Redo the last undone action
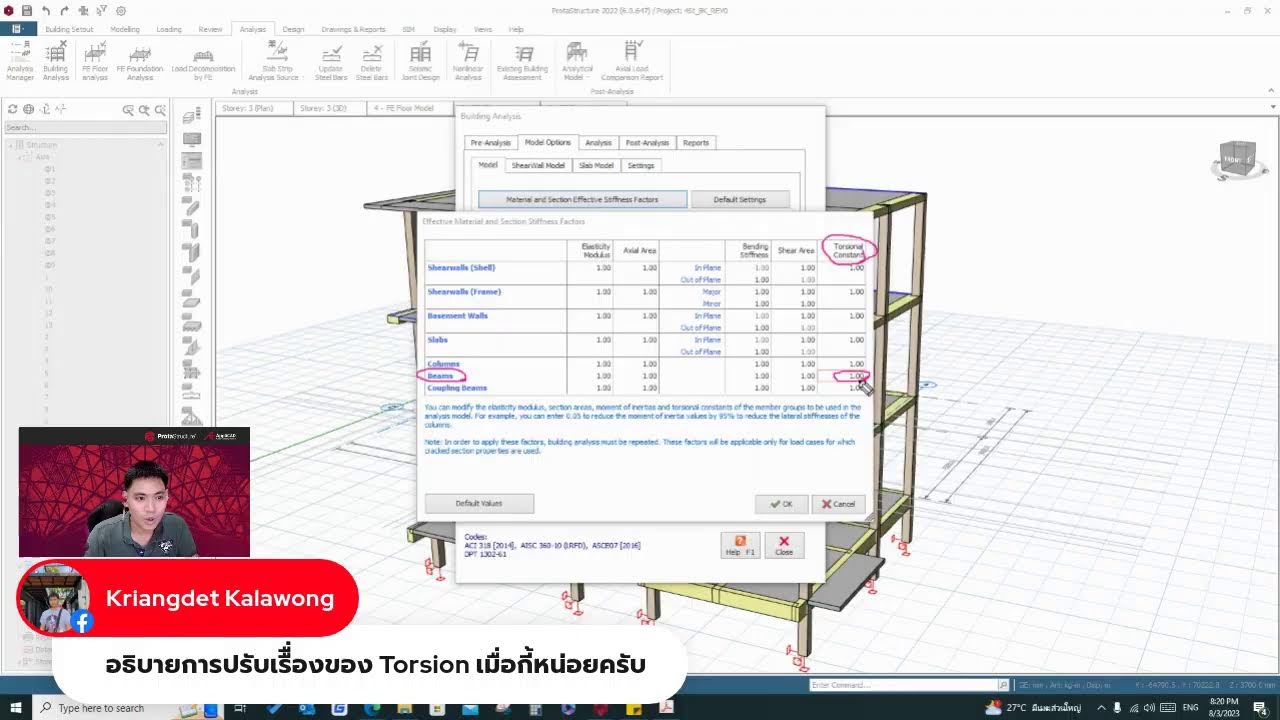The width and height of the screenshot is (1280, 720). (65, 10)
